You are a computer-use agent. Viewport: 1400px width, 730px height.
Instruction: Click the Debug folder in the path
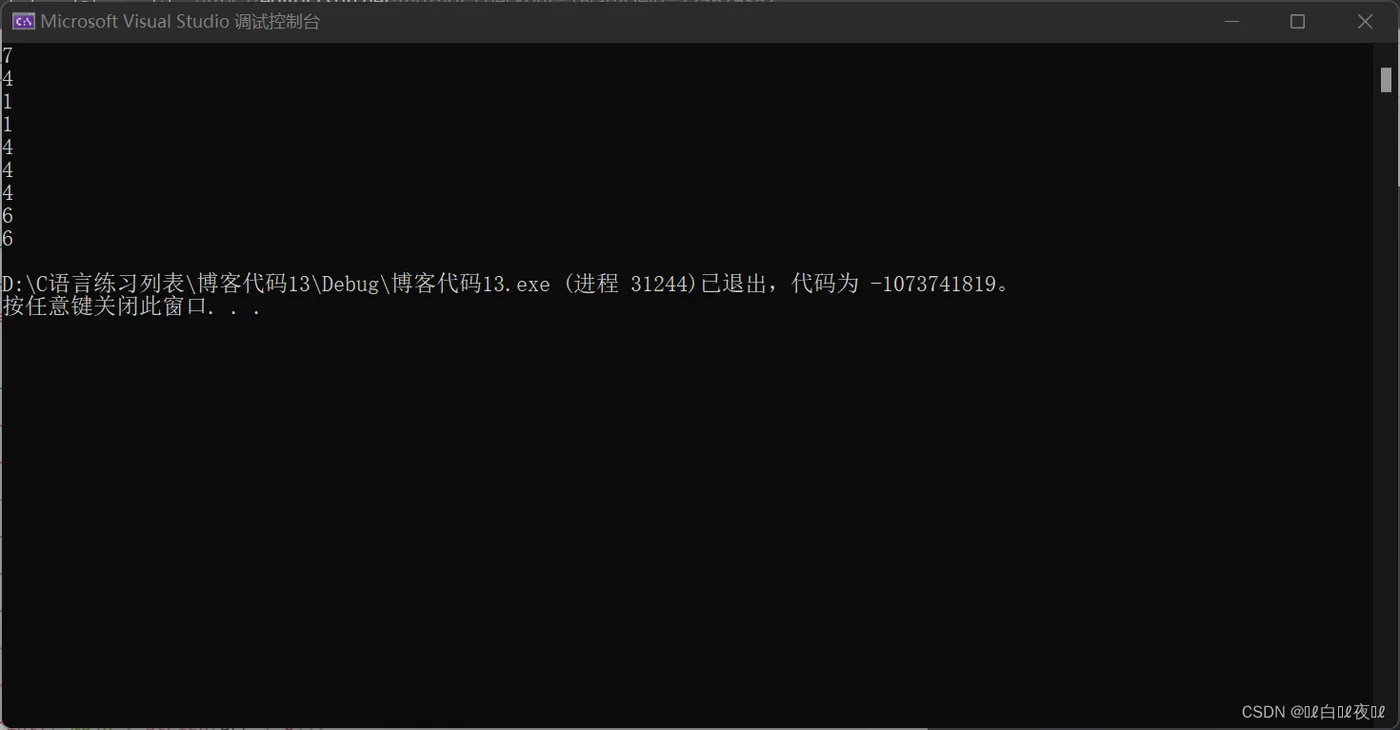(351, 284)
